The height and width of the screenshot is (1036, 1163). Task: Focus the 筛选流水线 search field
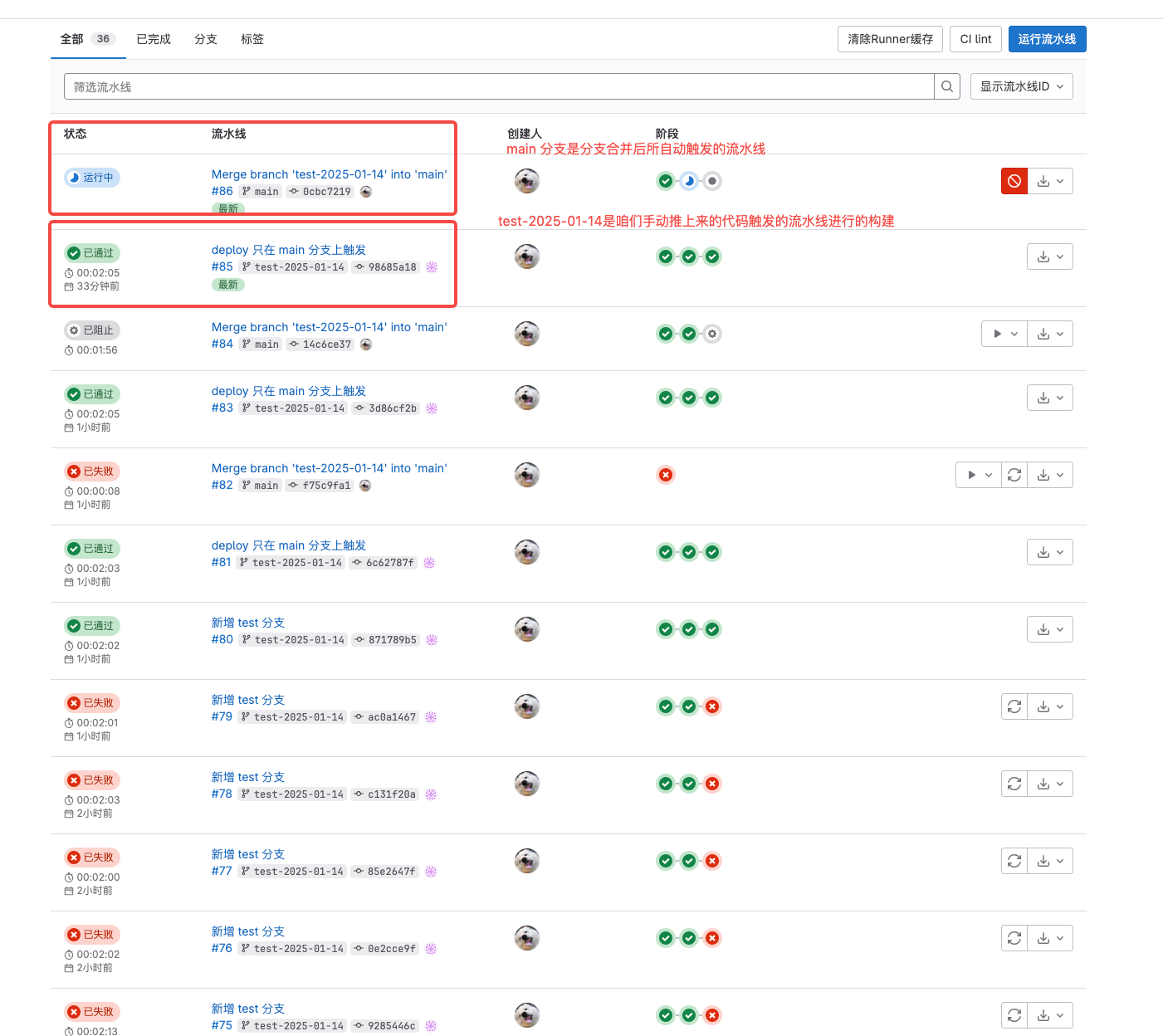tap(498, 86)
